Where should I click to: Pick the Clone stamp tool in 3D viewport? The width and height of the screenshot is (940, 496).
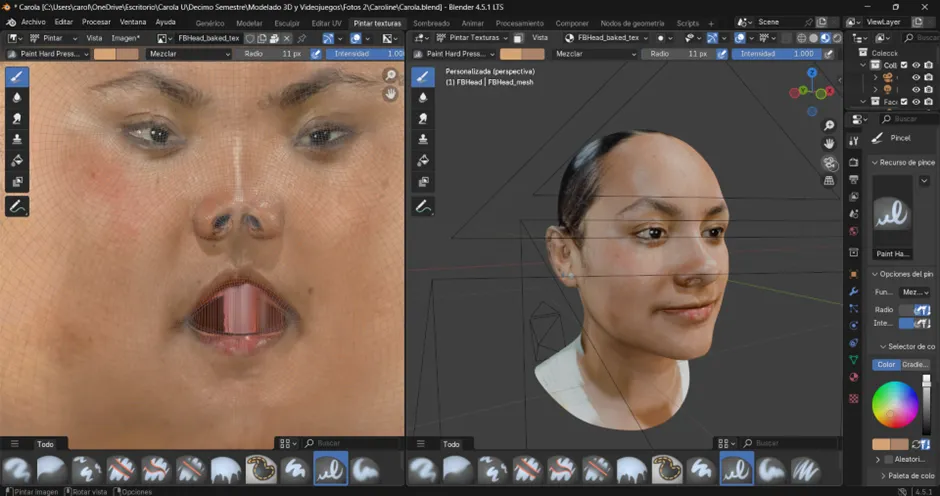point(423,139)
